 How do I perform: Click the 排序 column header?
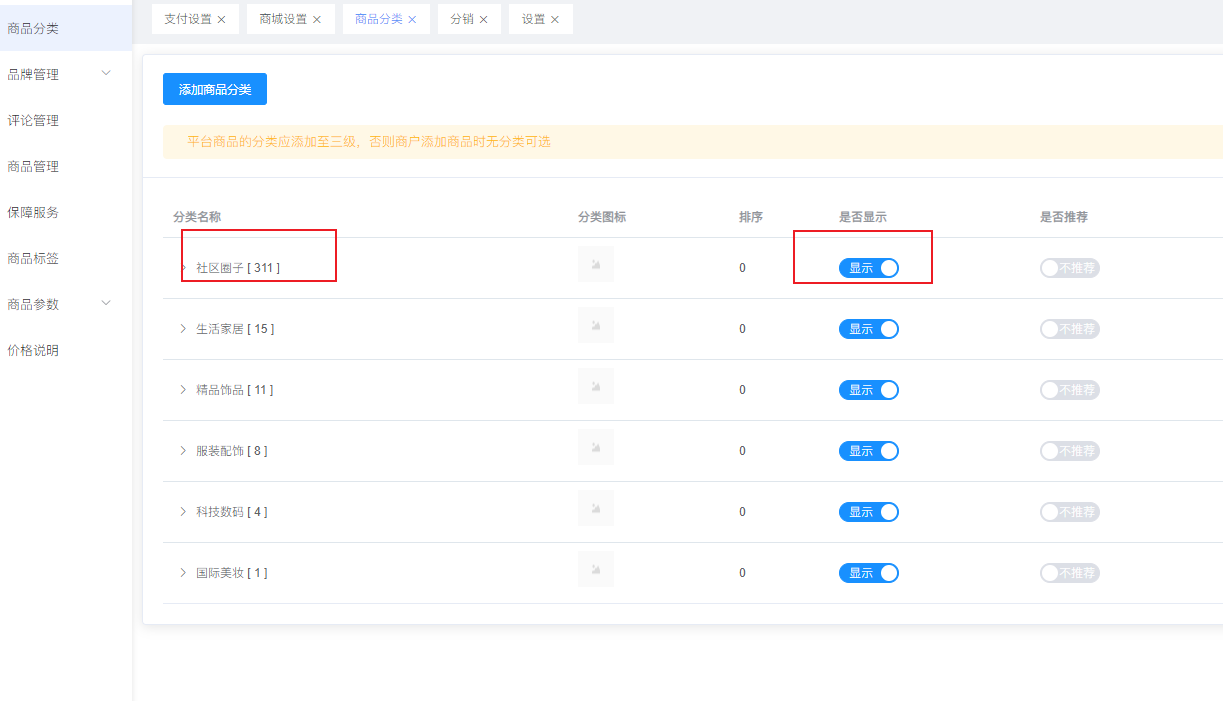pos(751,217)
